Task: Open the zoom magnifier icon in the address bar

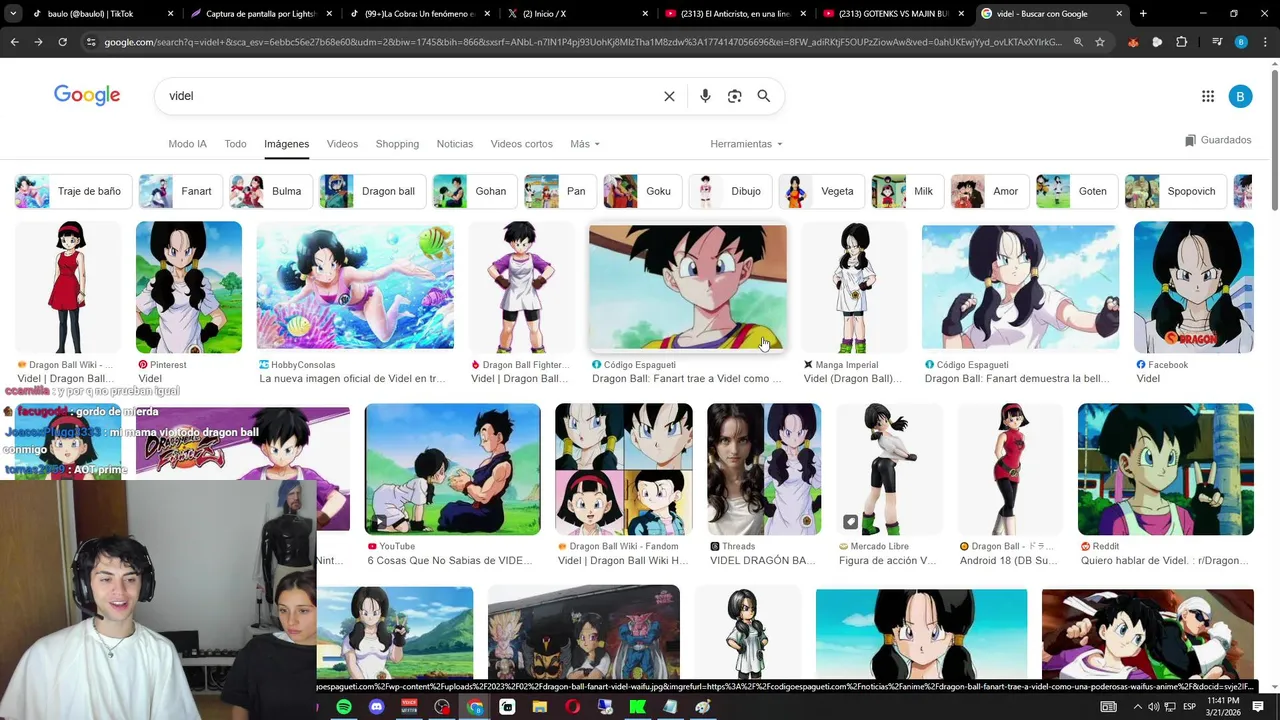Action: pos(1078,42)
